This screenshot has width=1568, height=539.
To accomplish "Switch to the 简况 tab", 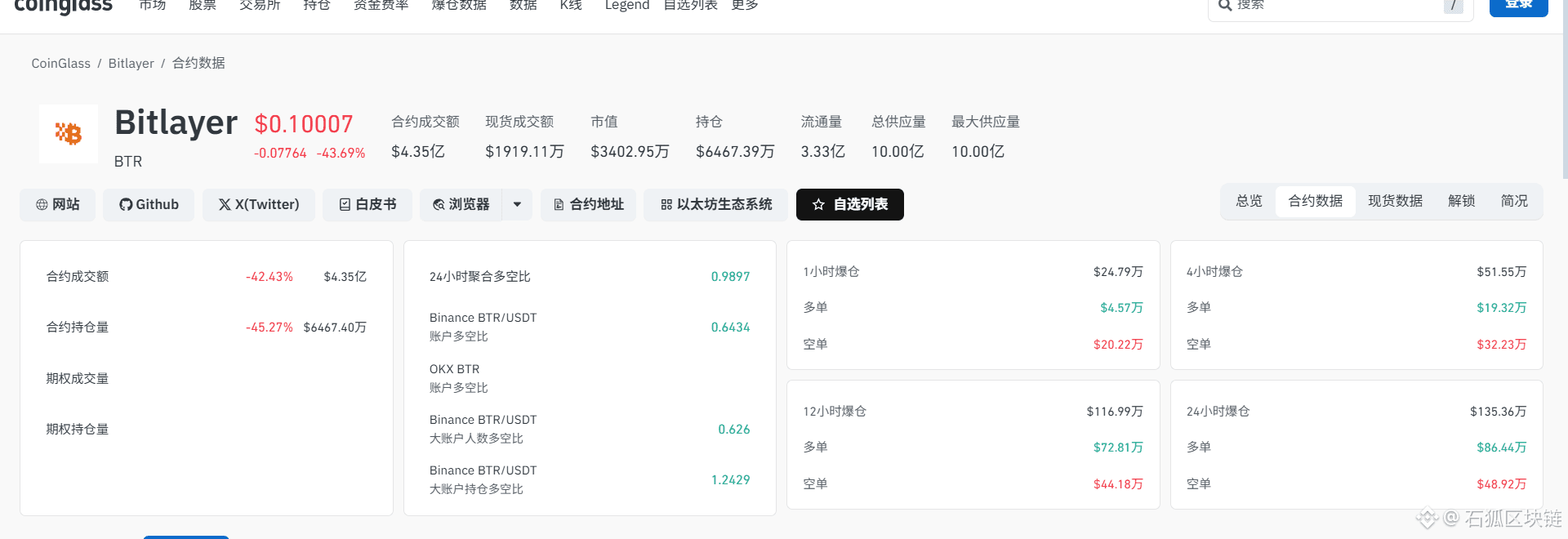I will point(1514,201).
